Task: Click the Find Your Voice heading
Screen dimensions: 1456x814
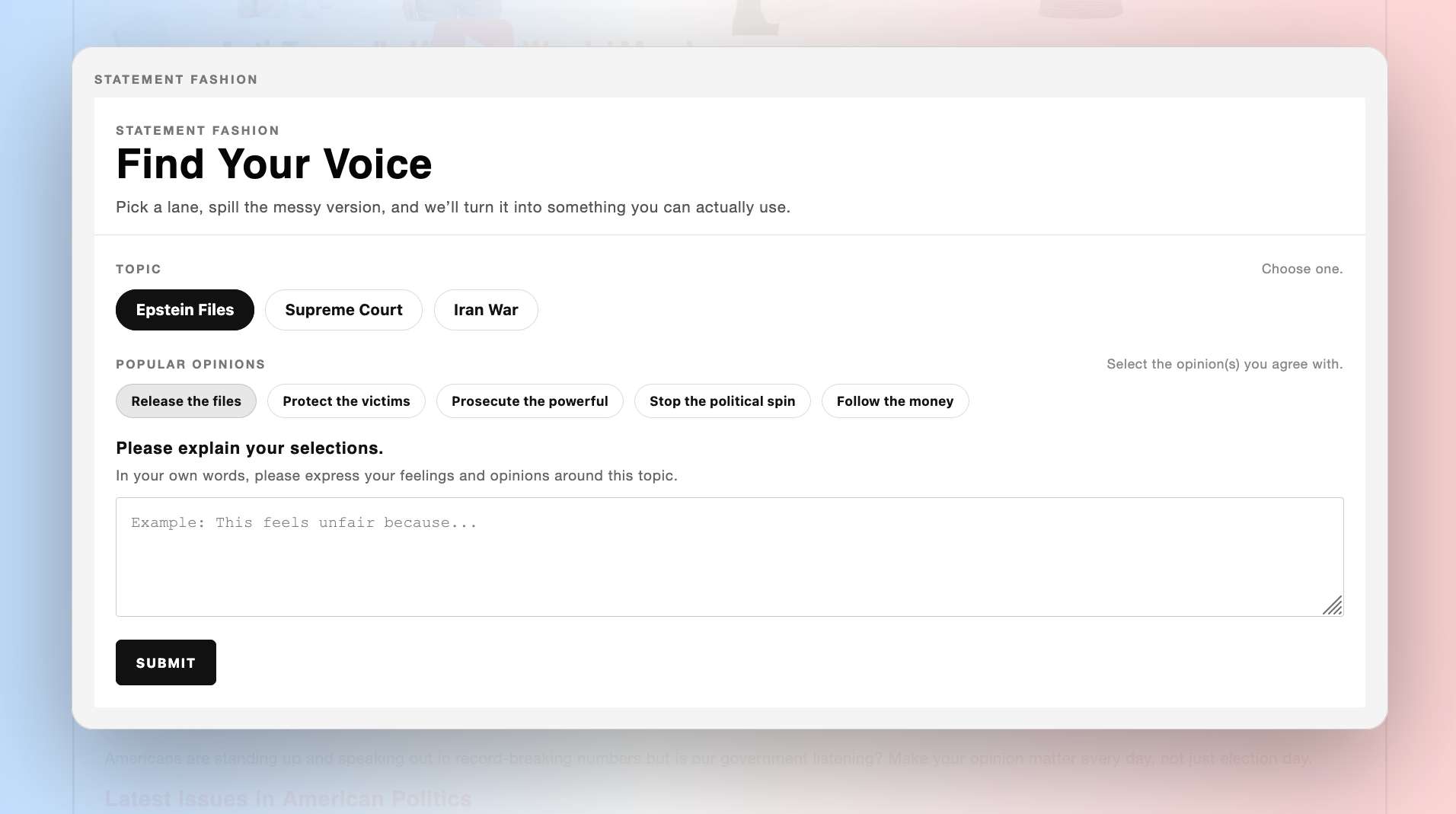Action: pyautogui.click(x=274, y=164)
